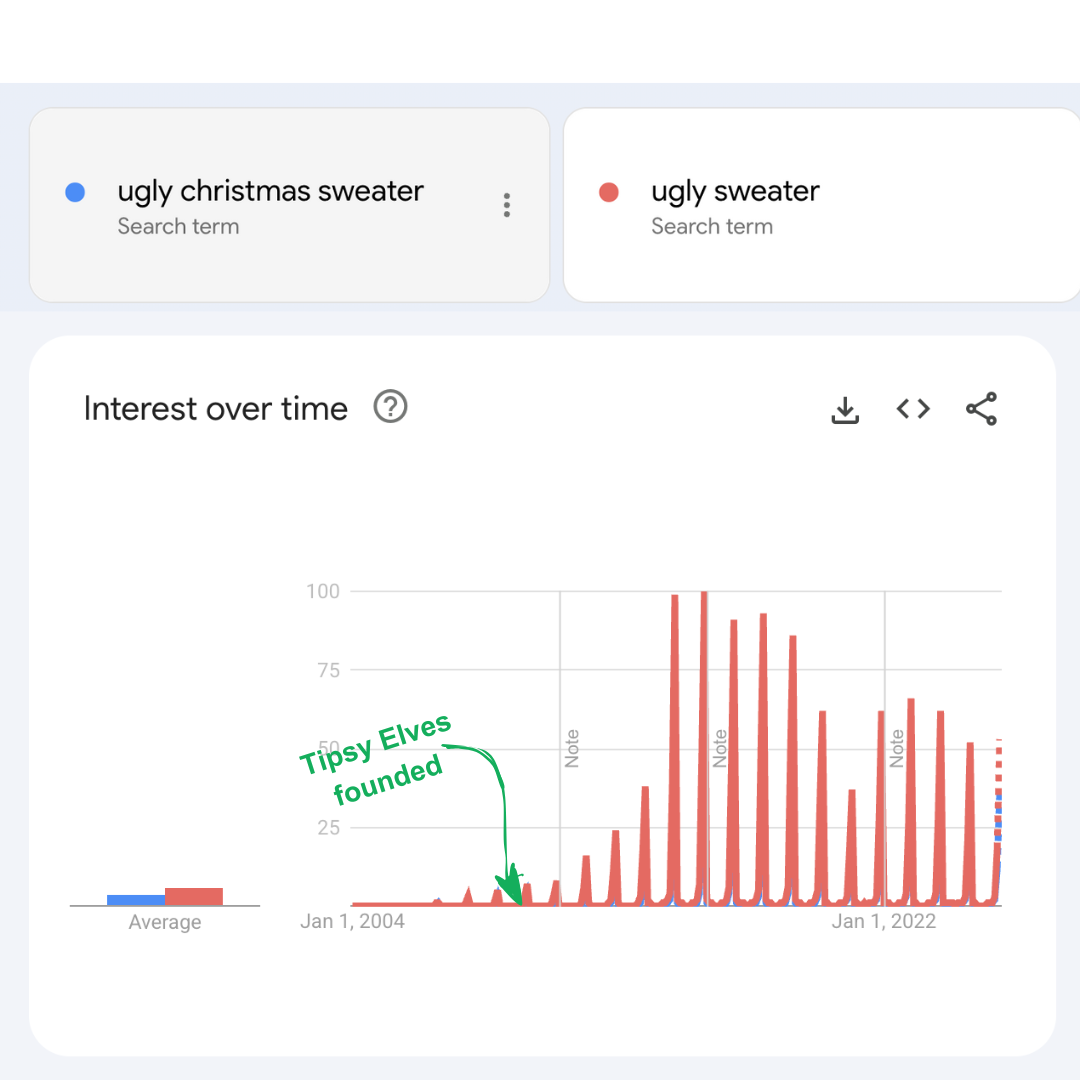The height and width of the screenshot is (1080, 1080).
Task: Click the blue dot beside ugly christmas sweater
Action: (x=75, y=192)
